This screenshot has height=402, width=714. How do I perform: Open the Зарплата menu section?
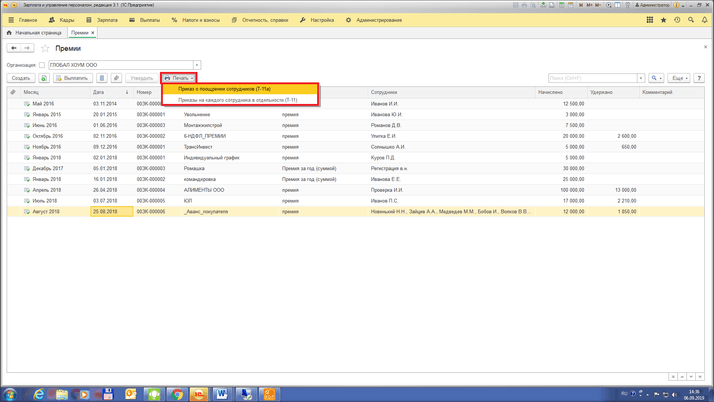coord(103,20)
